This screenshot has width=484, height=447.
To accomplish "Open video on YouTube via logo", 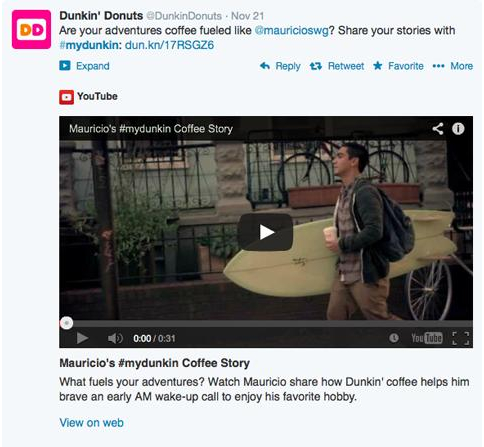I will pos(427,338).
